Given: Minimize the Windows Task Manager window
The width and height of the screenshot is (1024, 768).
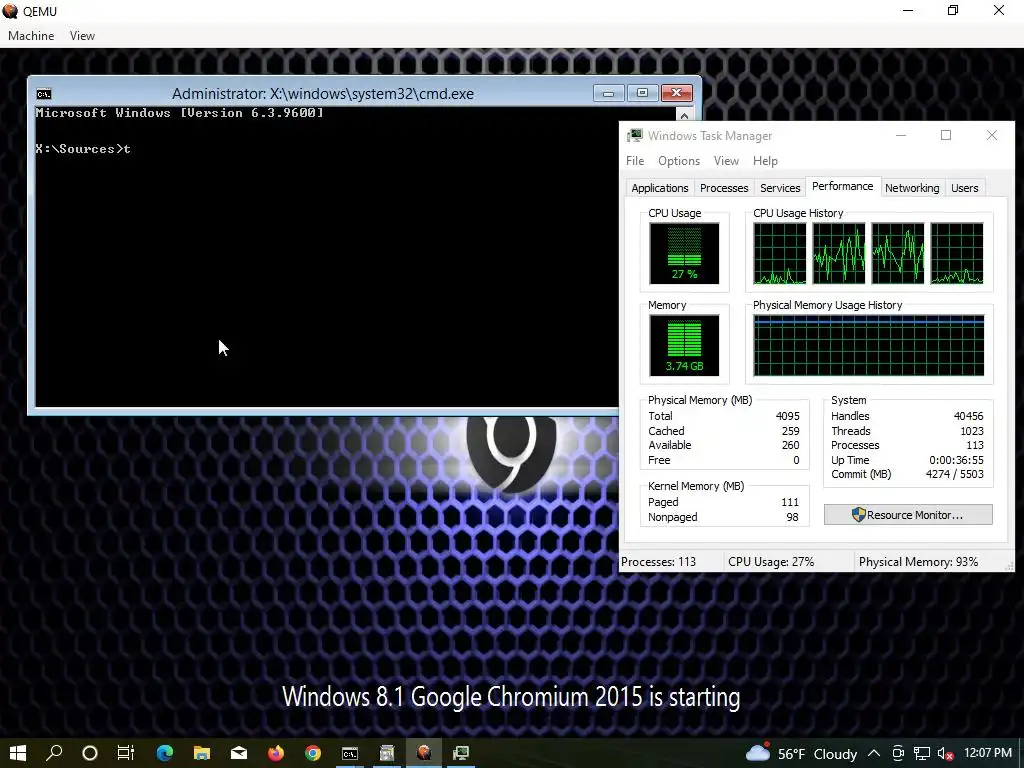Looking at the screenshot, I should [901, 135].
